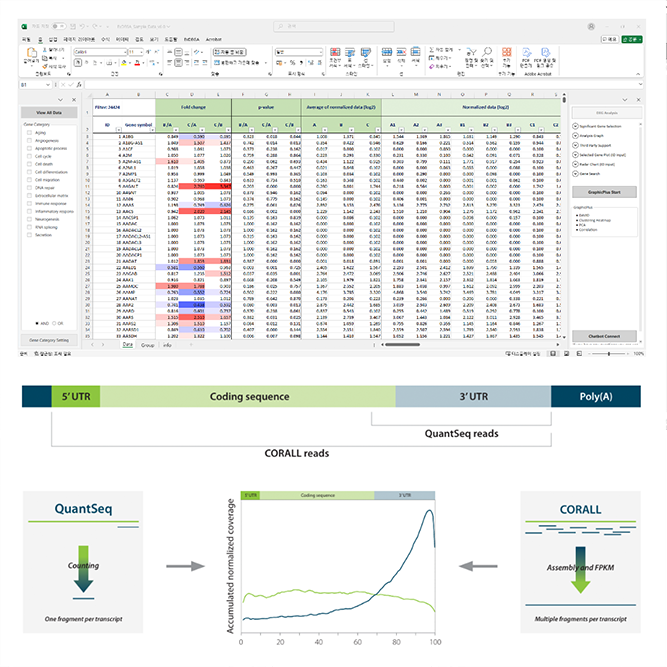667x667 pixels.
Task: Check the Cell cycle category box
Action: coord(29,156)
